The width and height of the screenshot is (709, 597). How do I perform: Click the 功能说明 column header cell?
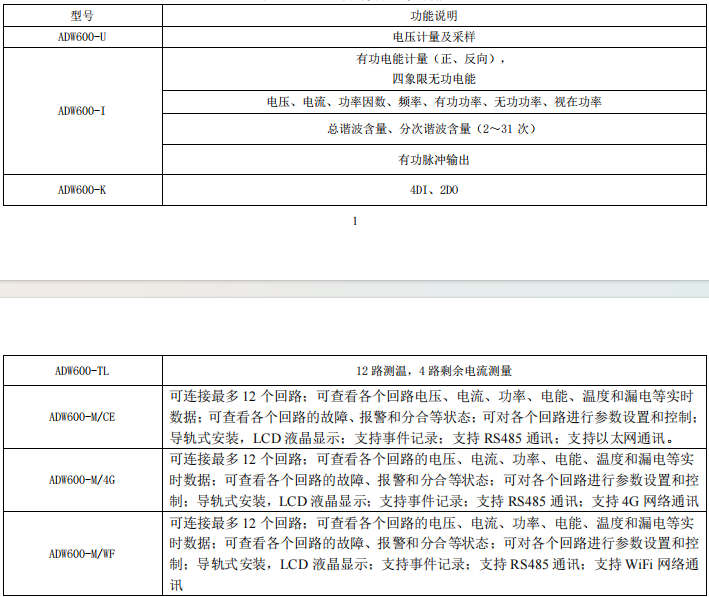[x=434, y=16]
